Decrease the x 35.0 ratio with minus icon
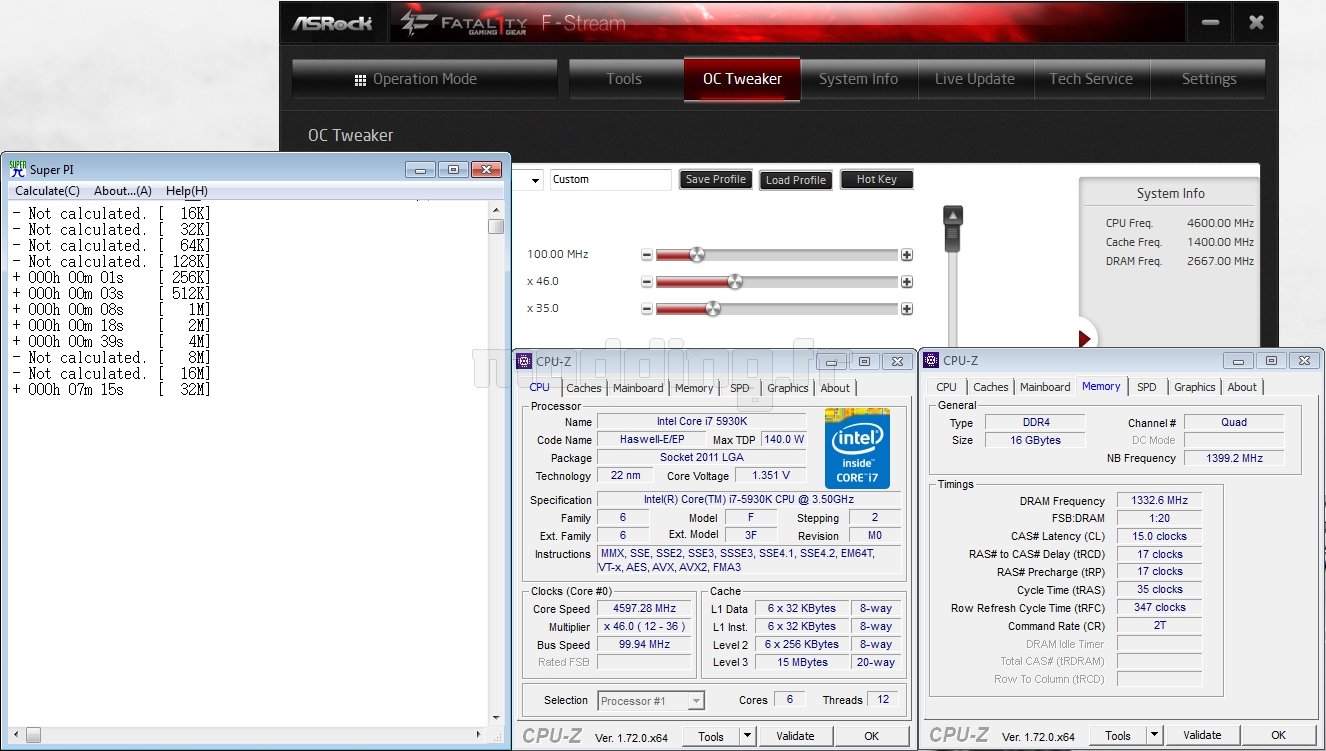This screenshot has width=1326, height=751. (647, 309)
